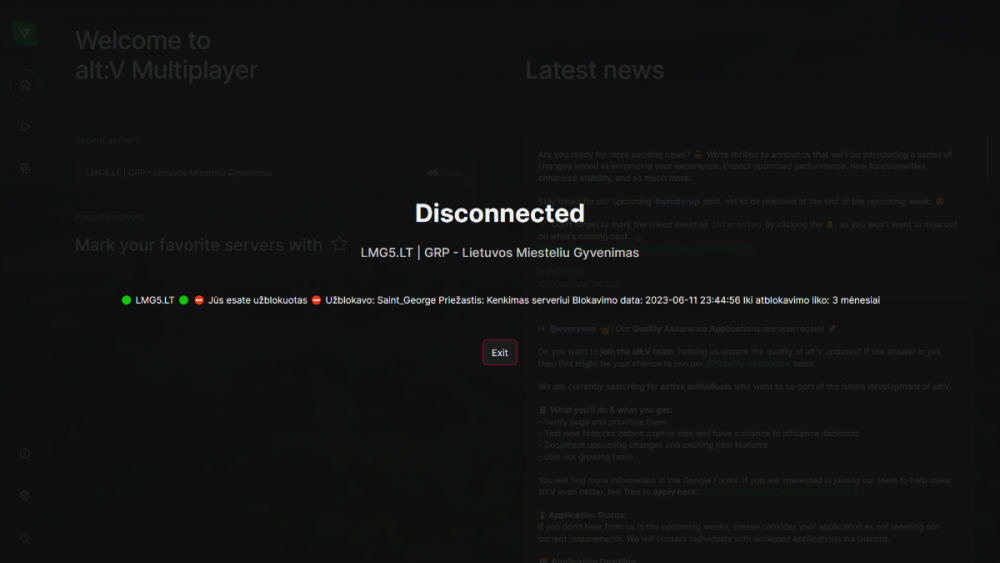
Task: Click the apply here Google Forms link
Action: click(x=779, y=492)
